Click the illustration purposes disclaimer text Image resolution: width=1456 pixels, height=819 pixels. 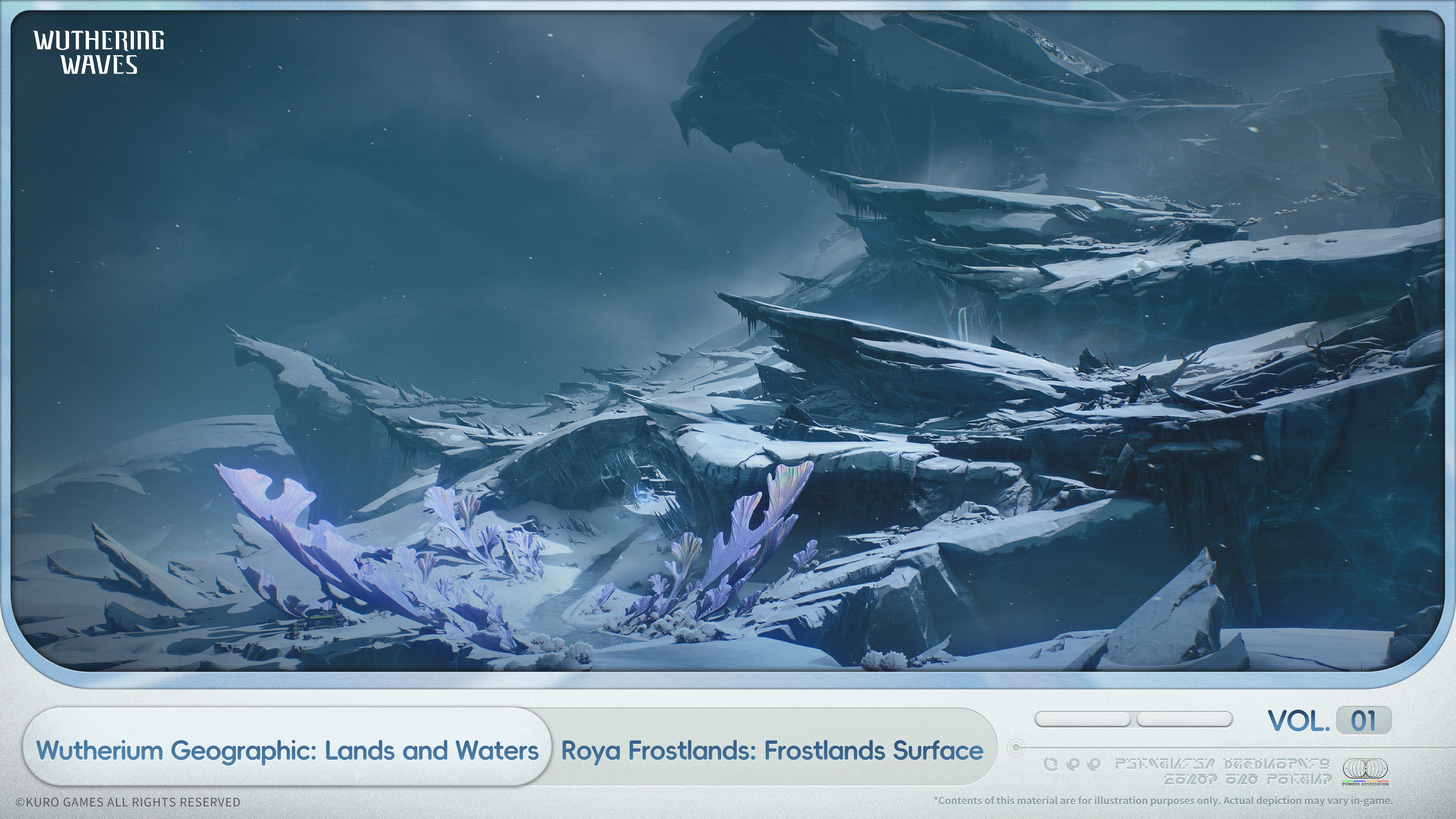pos(1163,800)
